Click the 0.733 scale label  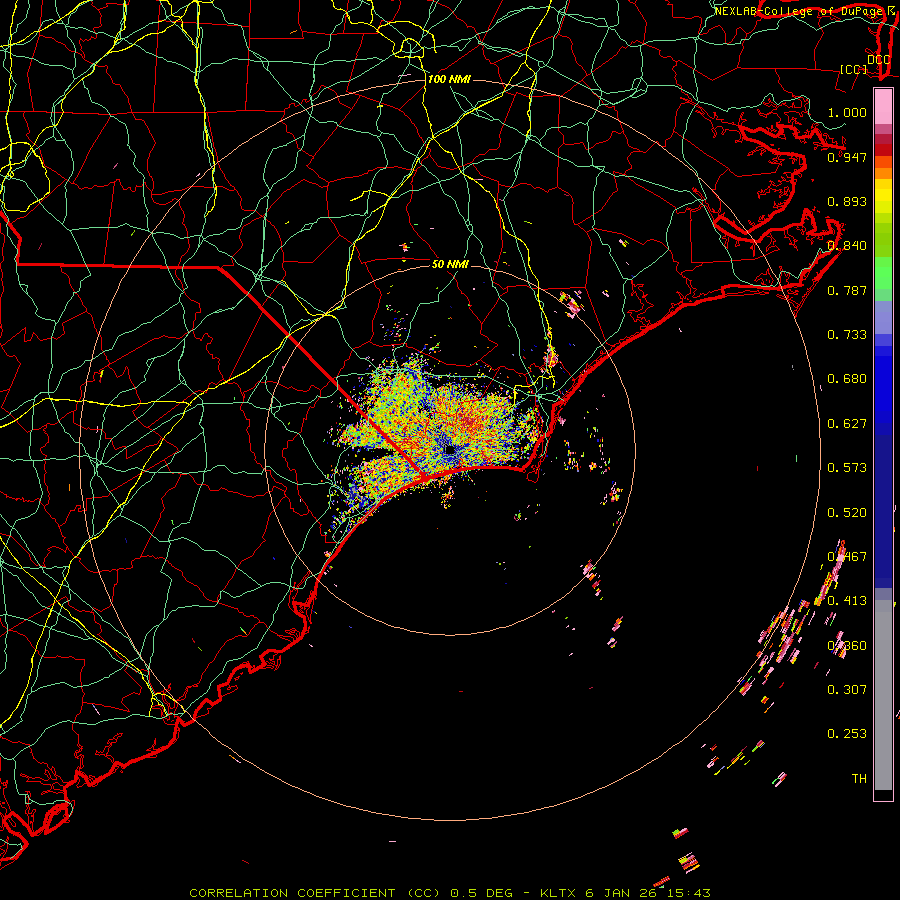pyautogui.click(x=847, y=335)
